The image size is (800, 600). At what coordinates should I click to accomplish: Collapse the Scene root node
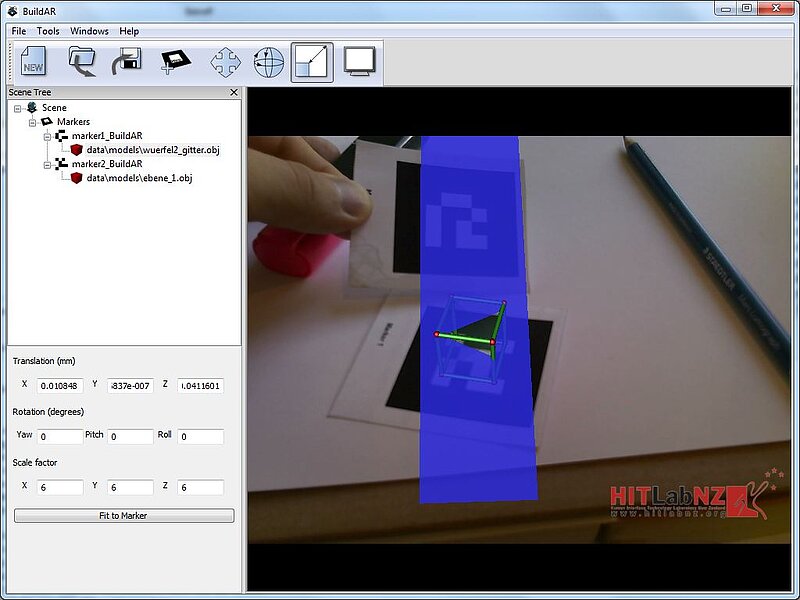tap(18, 108)
